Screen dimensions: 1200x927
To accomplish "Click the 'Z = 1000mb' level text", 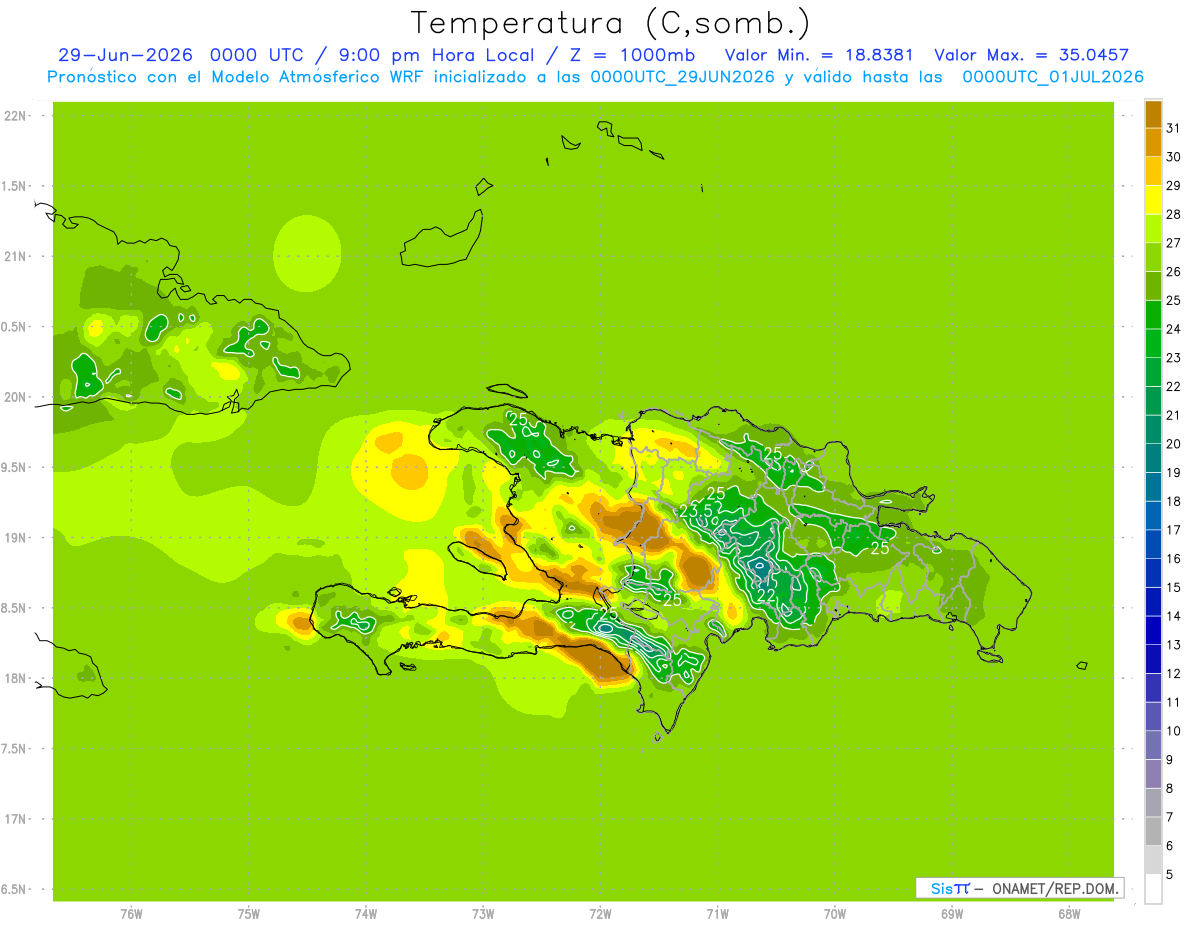I will click(x=632, y=55).
